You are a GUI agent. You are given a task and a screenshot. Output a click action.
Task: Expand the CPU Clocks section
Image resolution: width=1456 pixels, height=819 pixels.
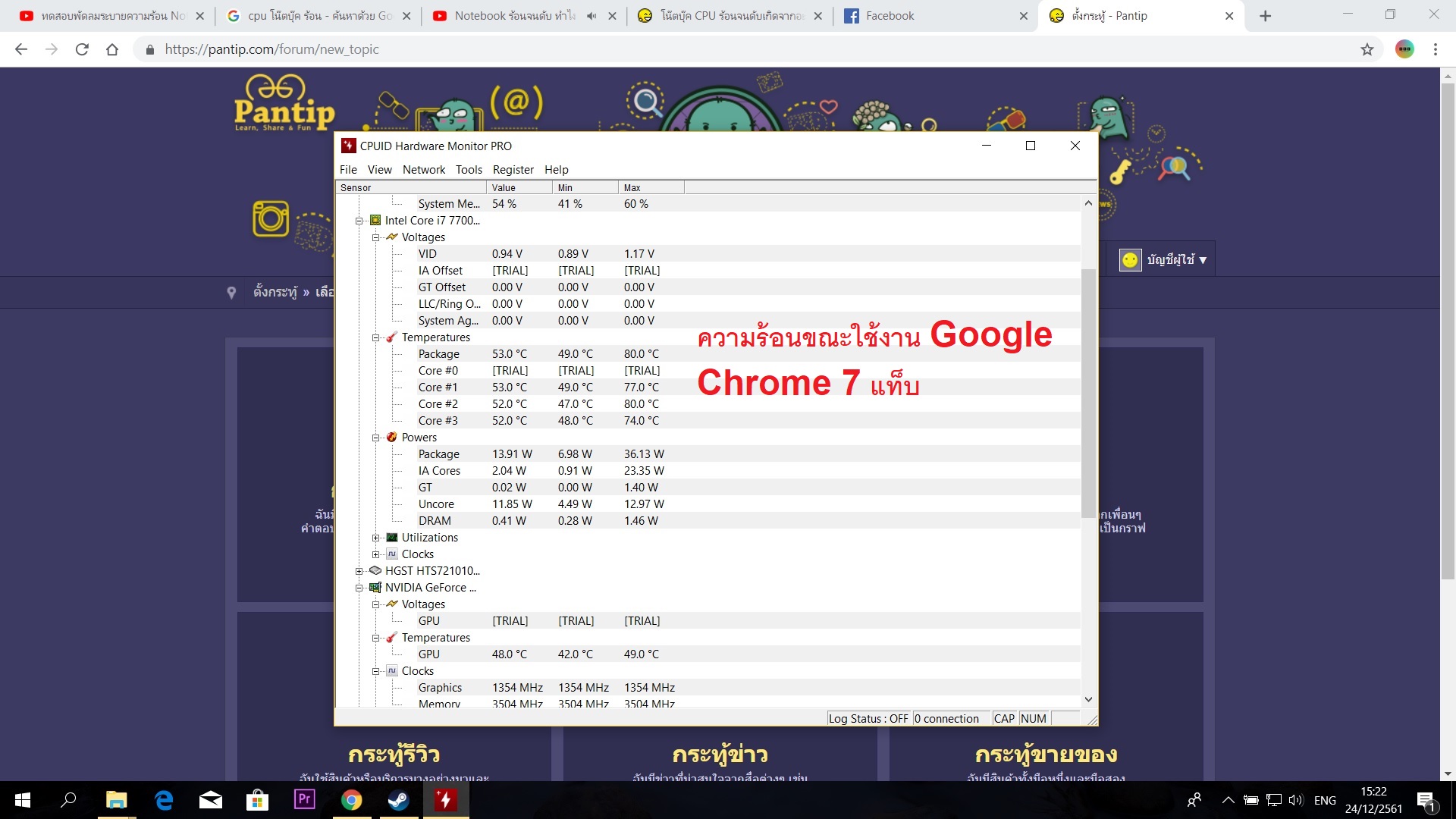coord(375,554)
